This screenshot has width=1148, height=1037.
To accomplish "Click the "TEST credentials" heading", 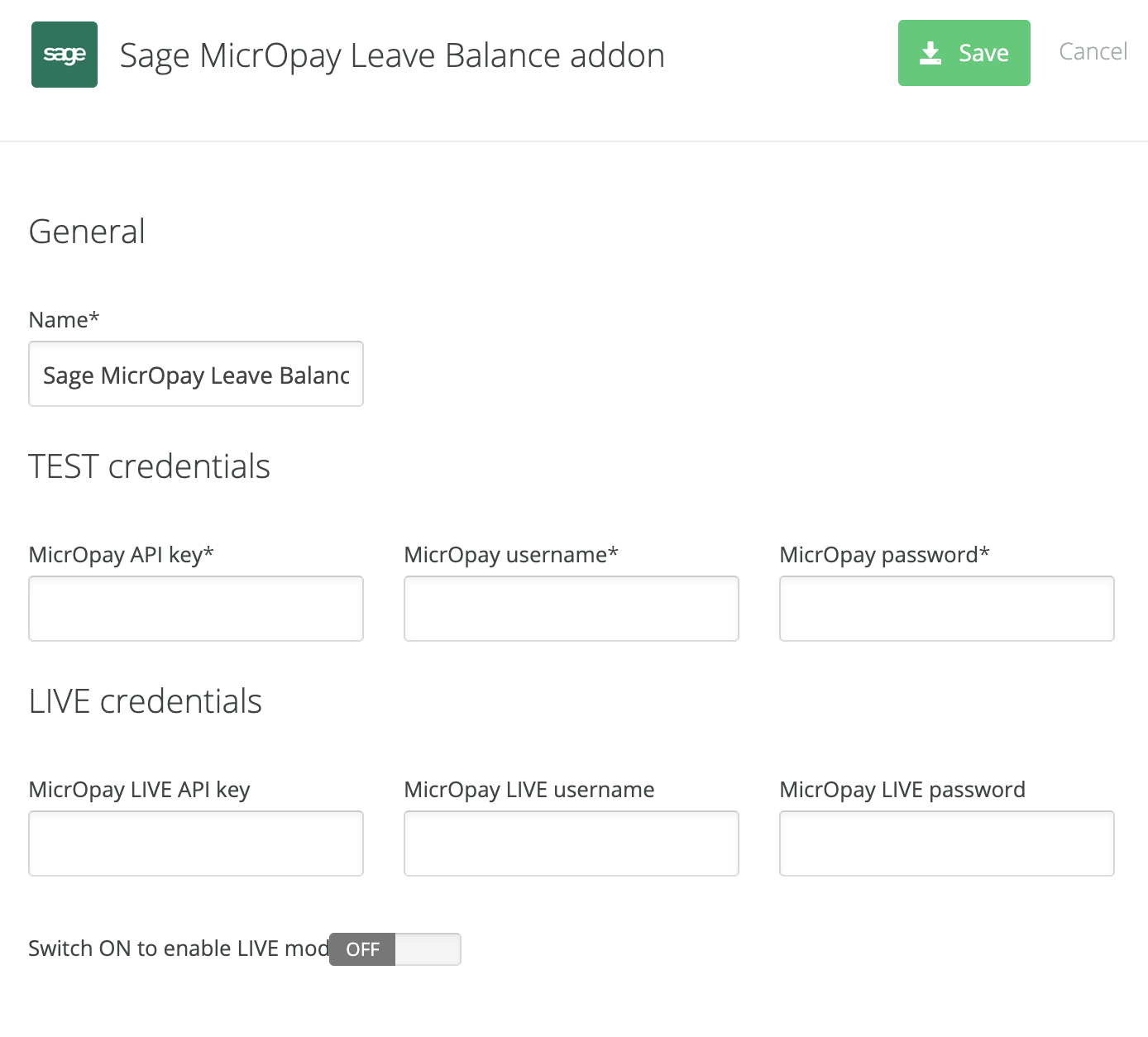I will [x=149, y=466].
